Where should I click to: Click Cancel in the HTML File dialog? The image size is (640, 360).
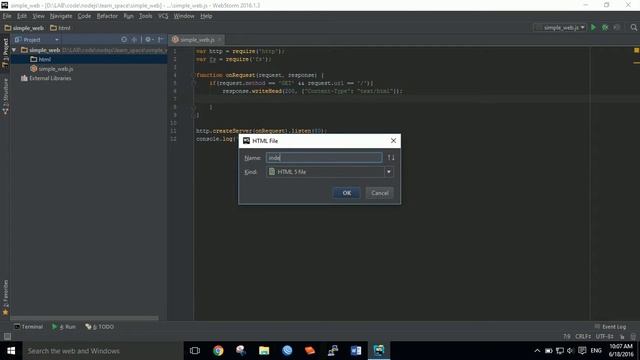click(380, 193)
